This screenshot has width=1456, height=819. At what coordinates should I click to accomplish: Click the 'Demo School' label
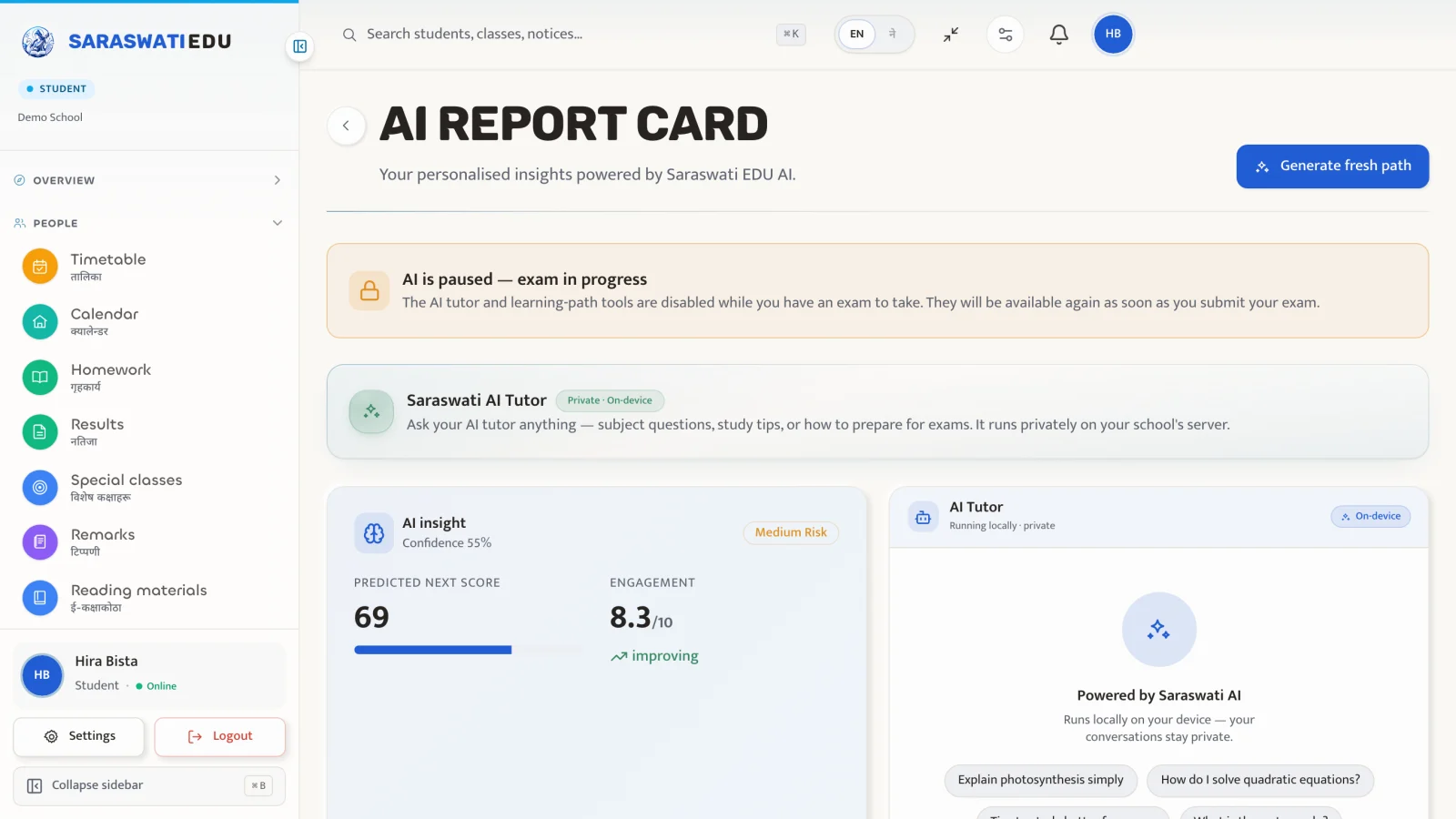coord(50,117)
